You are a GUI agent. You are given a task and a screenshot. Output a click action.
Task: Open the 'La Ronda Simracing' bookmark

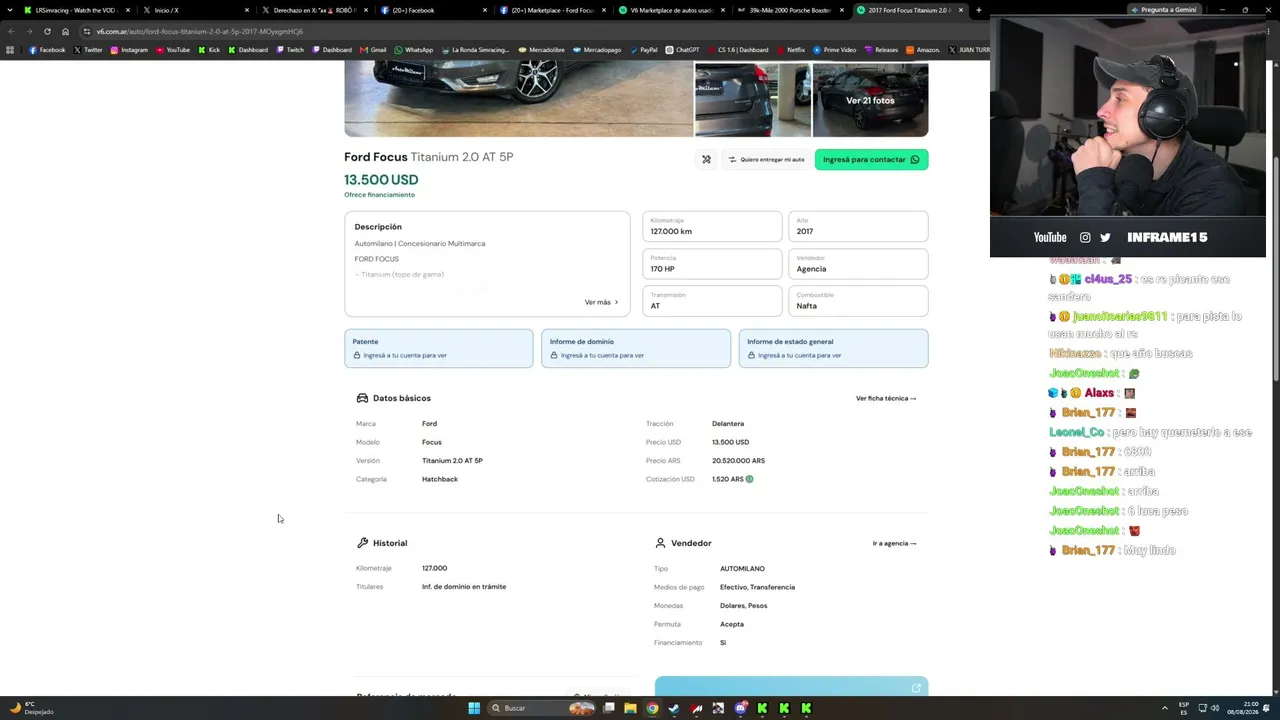[475, 50]
